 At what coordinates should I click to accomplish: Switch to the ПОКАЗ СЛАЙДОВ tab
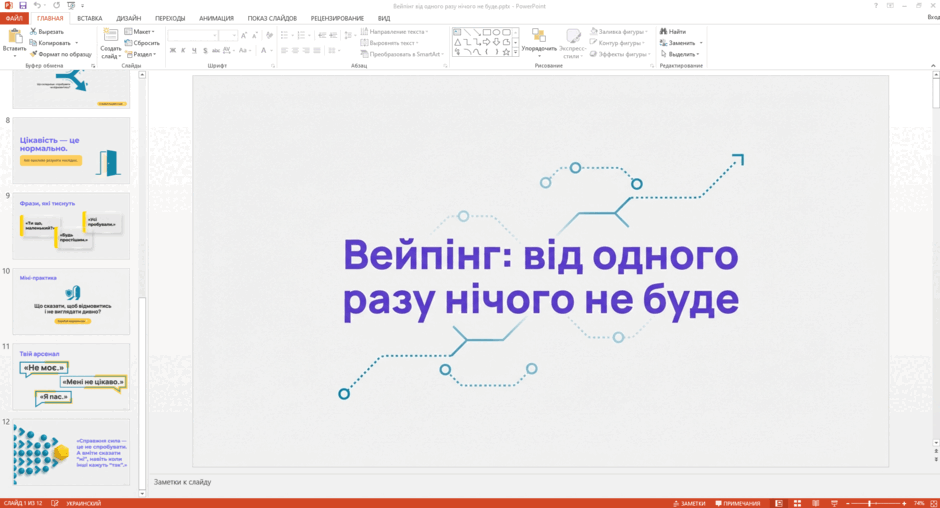point(272,18)
